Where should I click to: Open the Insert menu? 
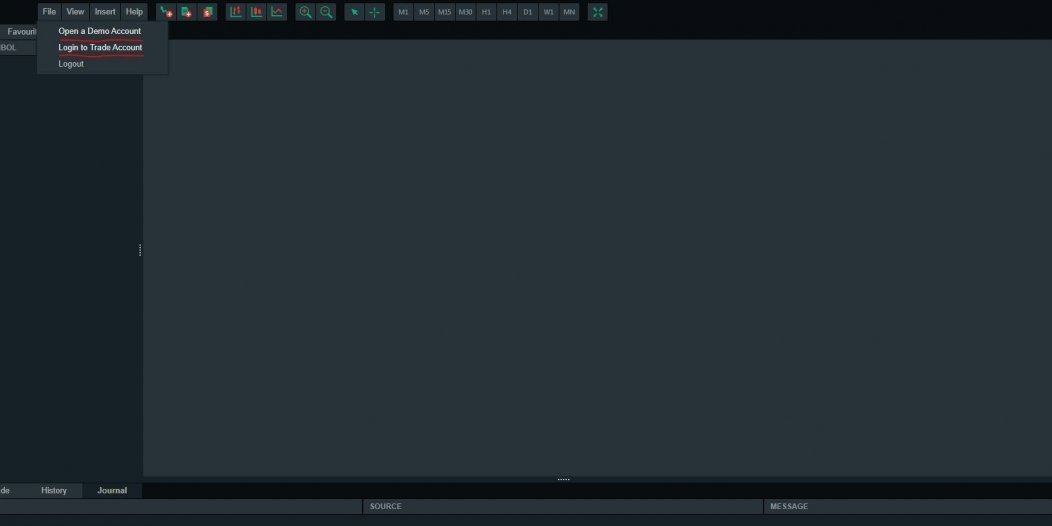105,12
